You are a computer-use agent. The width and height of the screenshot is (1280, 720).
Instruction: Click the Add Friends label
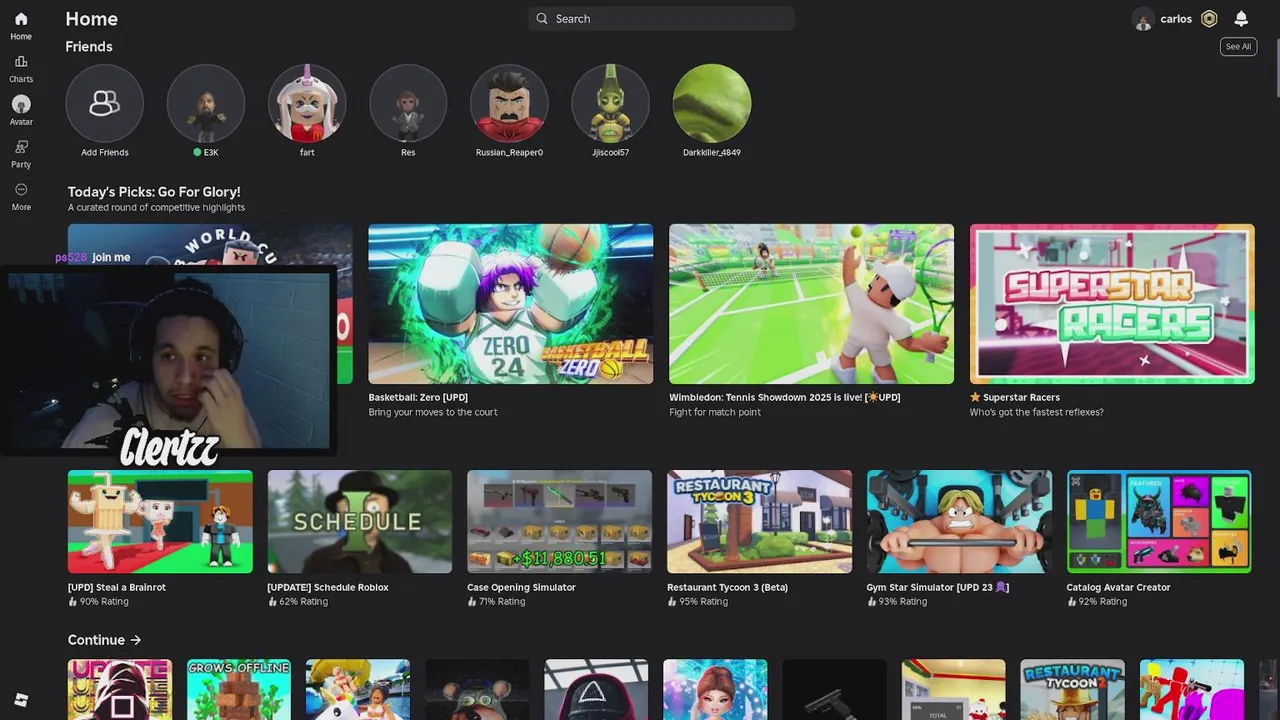[x=105, y=152]
